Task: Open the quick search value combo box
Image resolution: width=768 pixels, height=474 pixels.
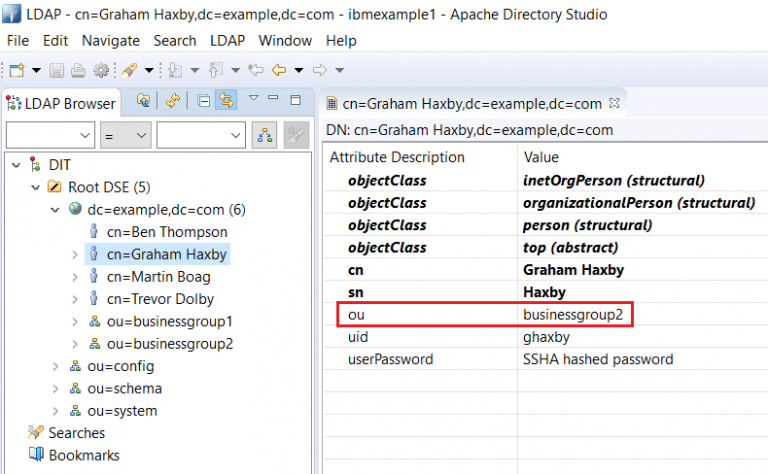Action: pos(201,135)
